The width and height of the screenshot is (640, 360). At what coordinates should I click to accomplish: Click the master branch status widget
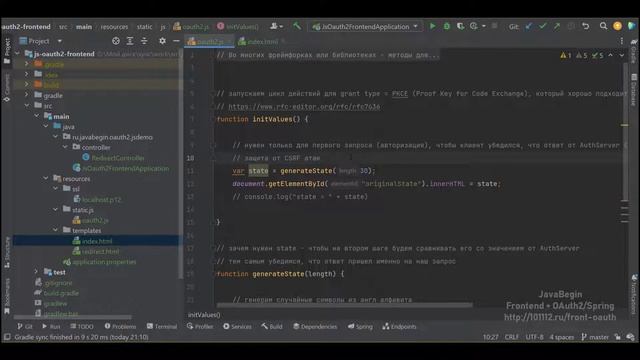point(595,337)
